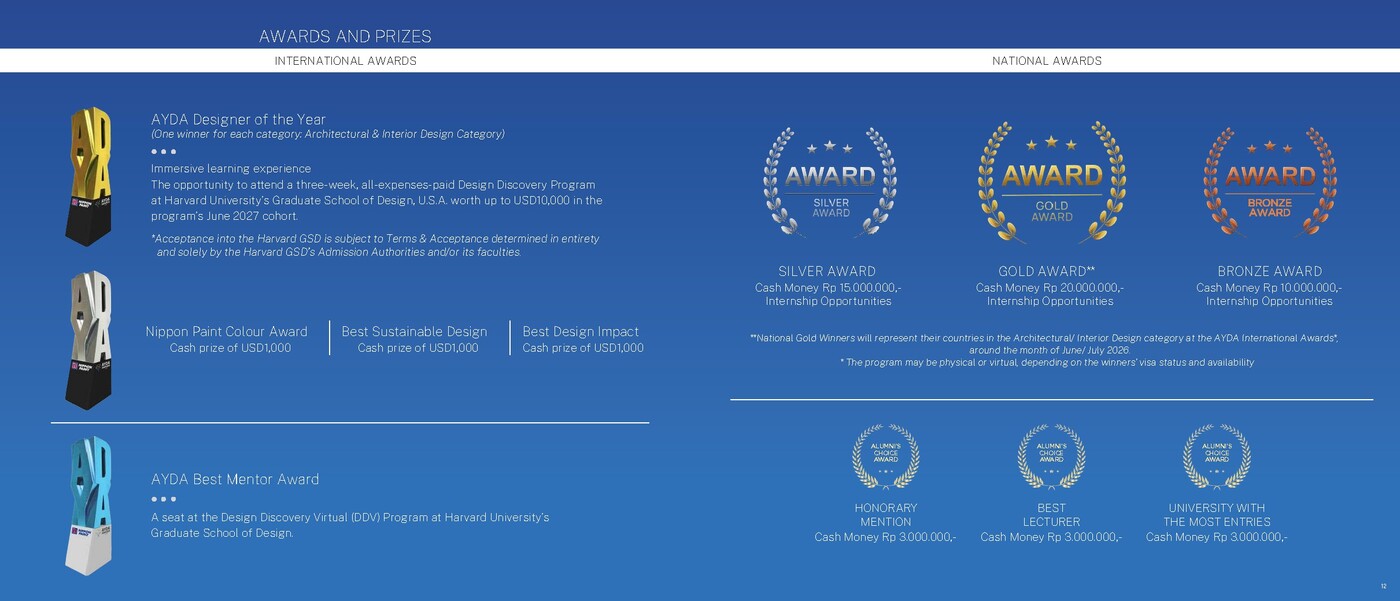This screenshot has width=1400, height=601.
Task: Select the cash prize text for Best Design Impact
Action: [x=583, y=348]
